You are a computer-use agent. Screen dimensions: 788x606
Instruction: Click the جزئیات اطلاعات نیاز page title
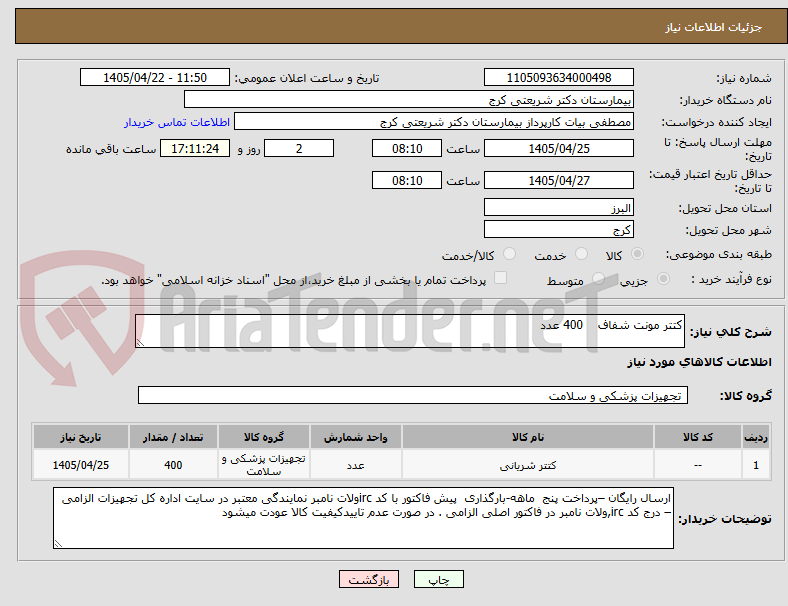pos(714,27)
